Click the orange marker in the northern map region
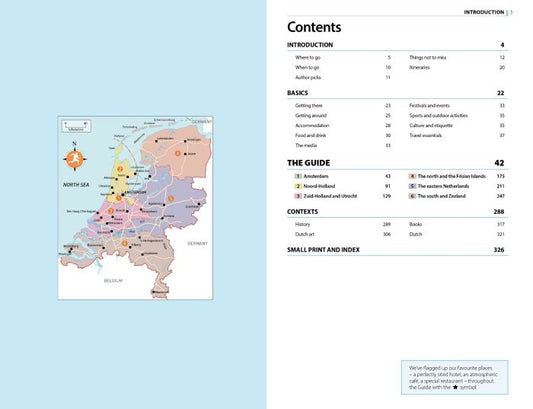This screenshot has width=533, height=409. coord(177,153)
